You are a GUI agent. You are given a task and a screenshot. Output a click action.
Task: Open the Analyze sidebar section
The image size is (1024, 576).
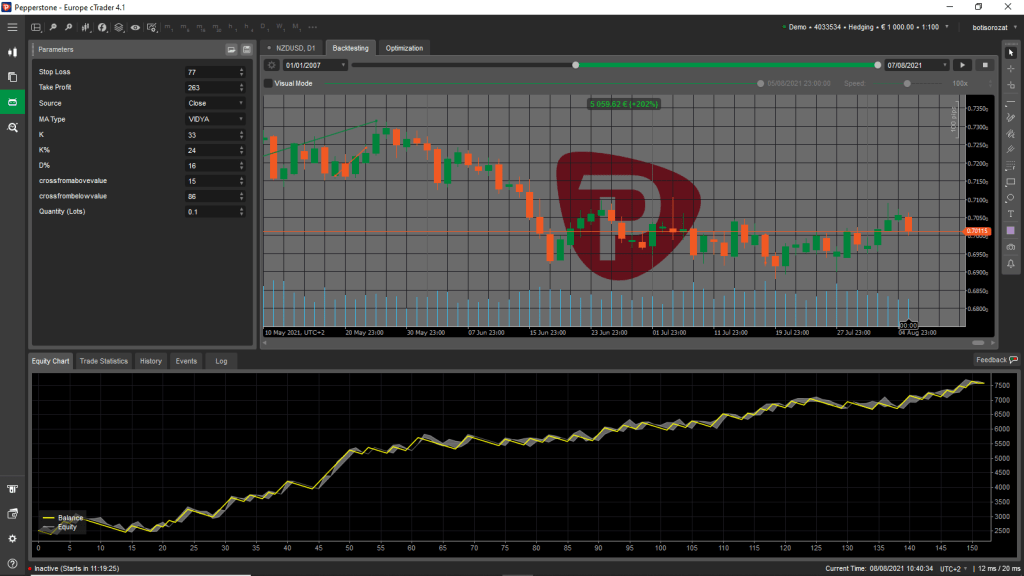[x=13, y=128]
